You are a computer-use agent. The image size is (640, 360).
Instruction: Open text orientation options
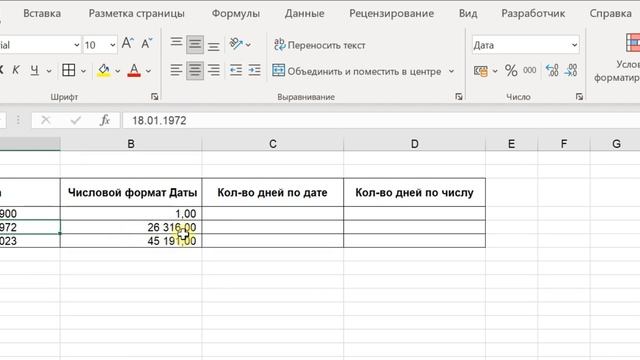point(240,44)
